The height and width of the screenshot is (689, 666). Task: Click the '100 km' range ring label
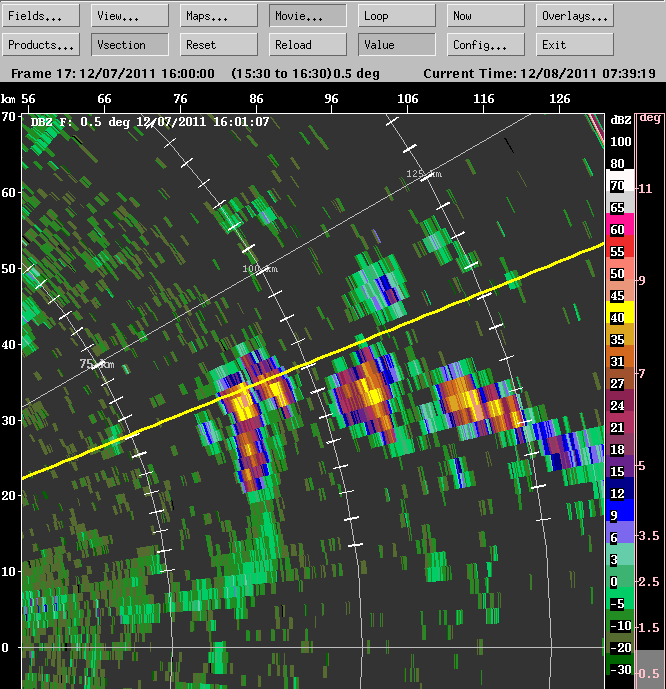tap(260, 268)
